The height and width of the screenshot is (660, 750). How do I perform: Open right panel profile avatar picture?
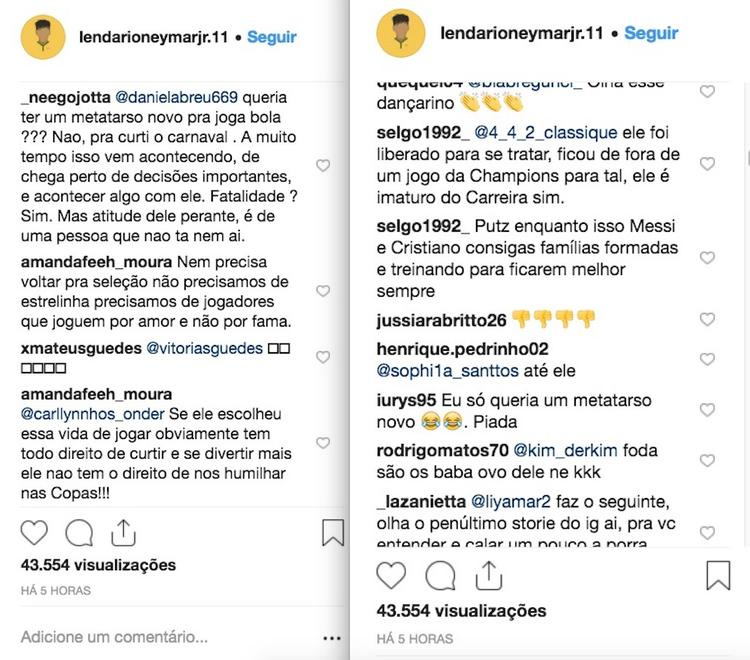point(401,34)
